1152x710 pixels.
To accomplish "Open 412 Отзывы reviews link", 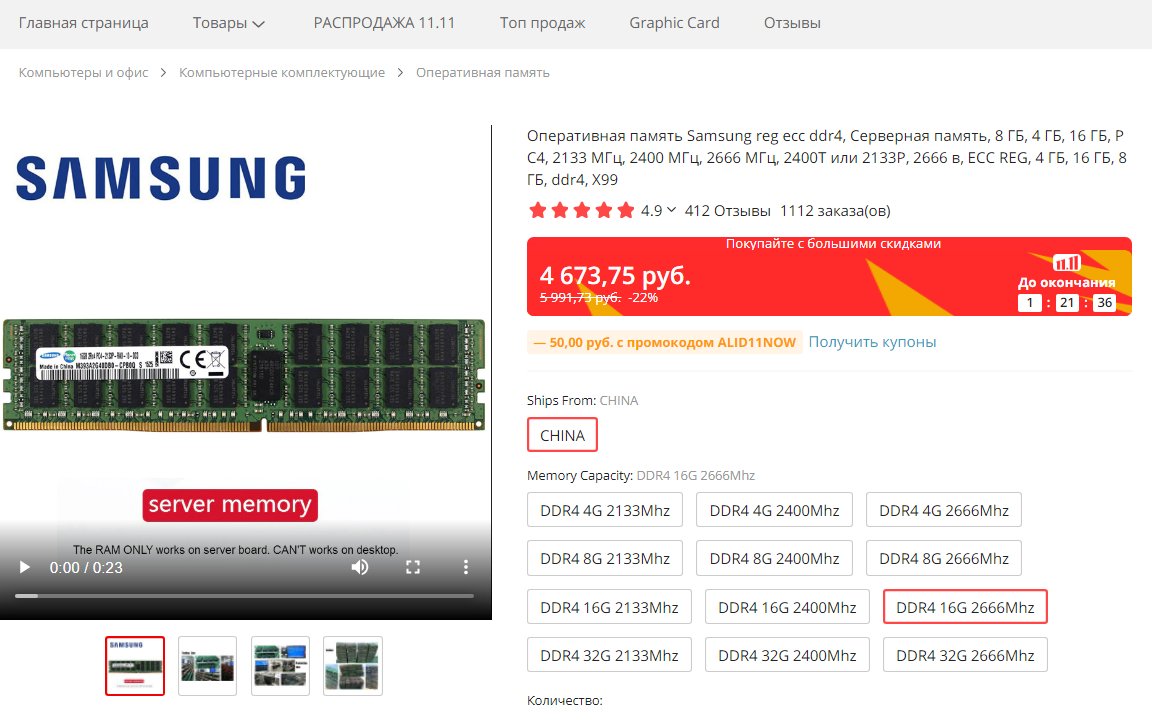I will pyautogui.click(x=727, y=211).
